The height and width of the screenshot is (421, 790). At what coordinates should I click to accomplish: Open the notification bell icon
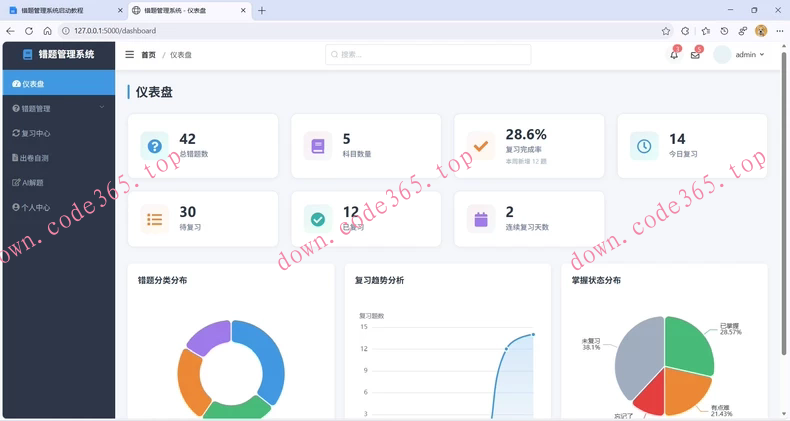coord(674,55)
